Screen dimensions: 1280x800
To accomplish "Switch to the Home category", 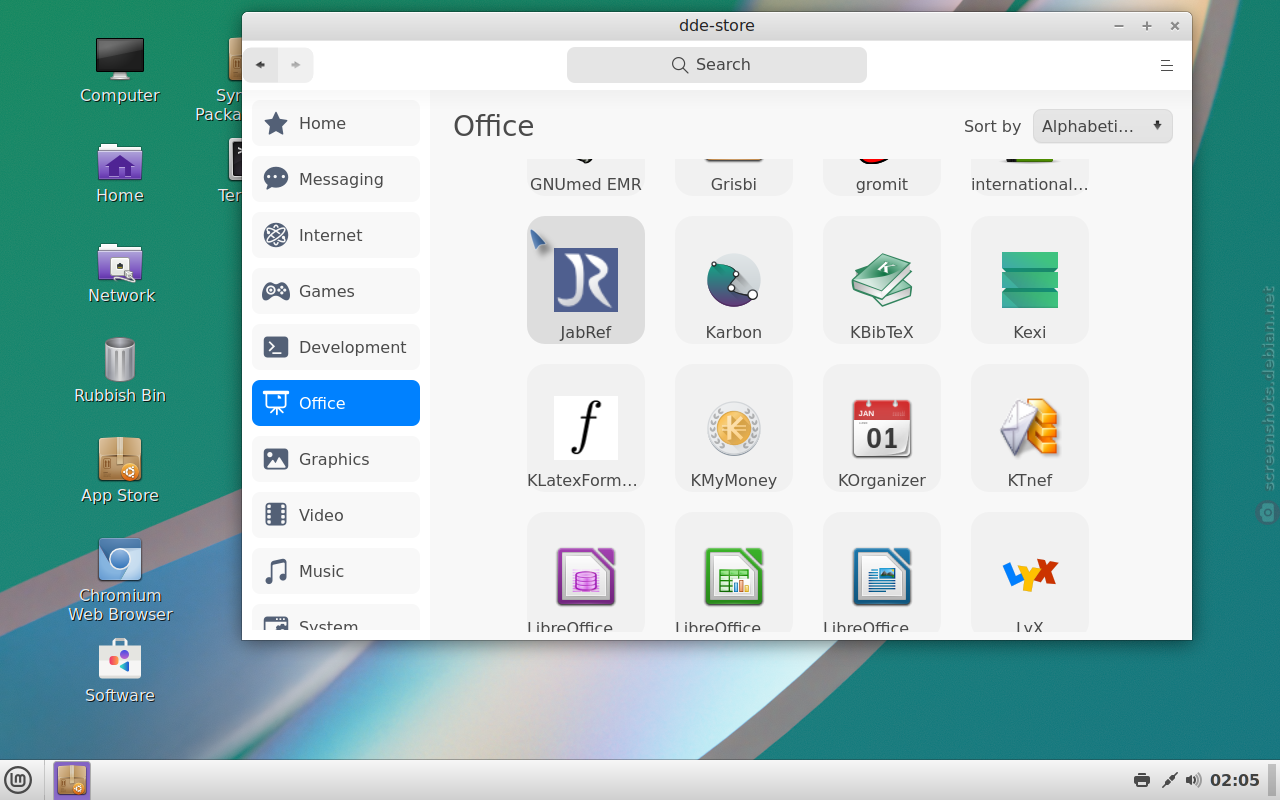I will [336, 123].
